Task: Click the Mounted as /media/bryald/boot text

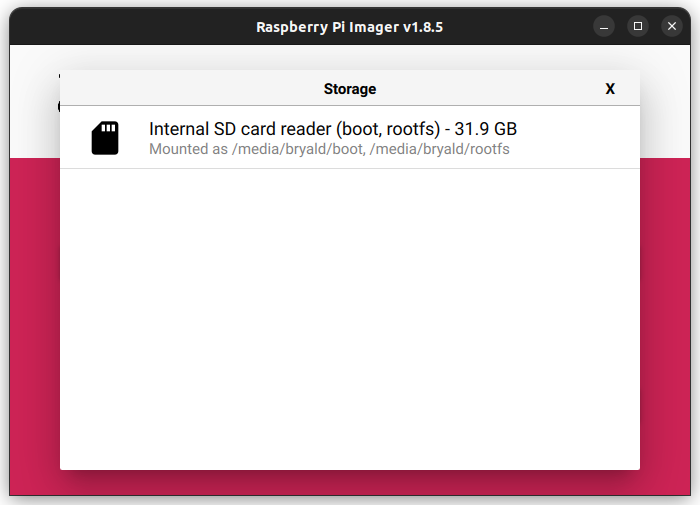Action: point(256,149)
